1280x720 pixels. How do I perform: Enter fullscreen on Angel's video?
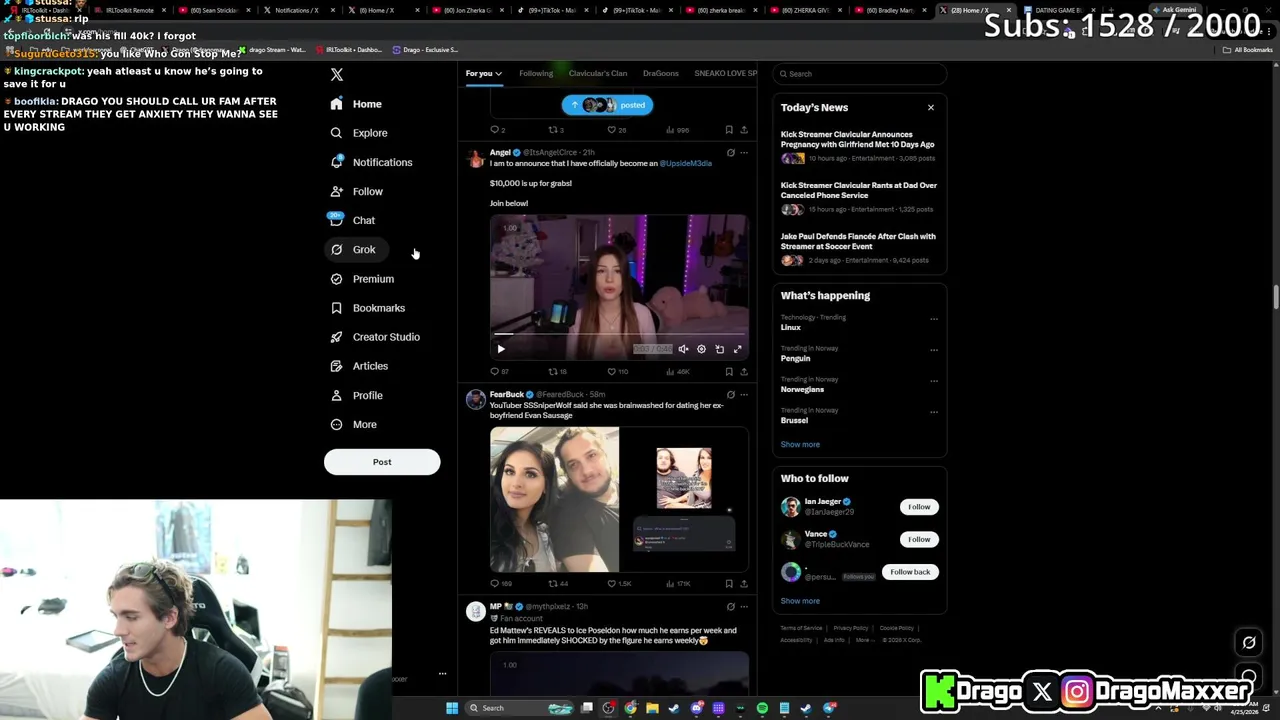tap(737, 349)
